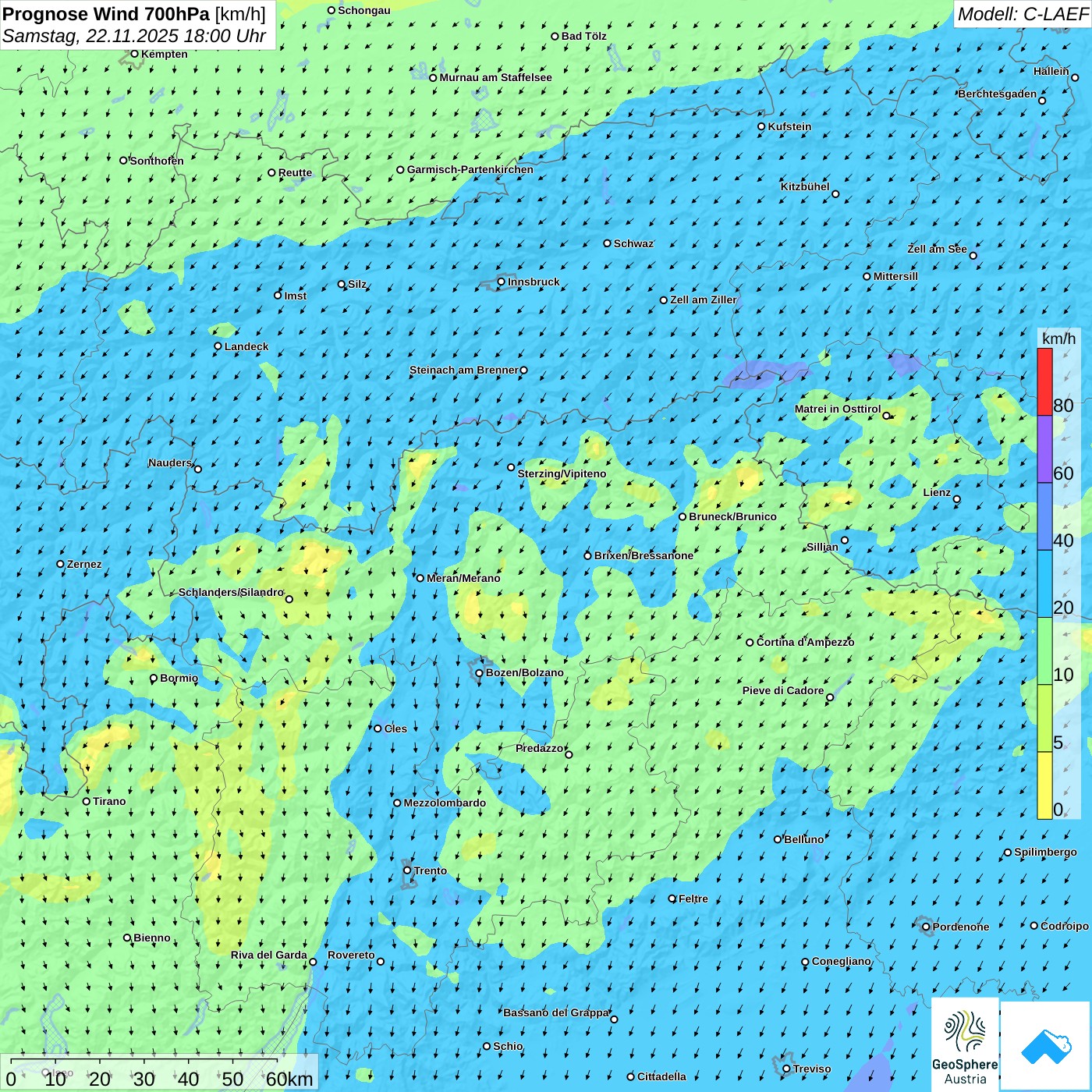Click the 'Berchtesgaden' label
The height and width of the screenshot is (1092, 1092).
(x=998, y=94)
